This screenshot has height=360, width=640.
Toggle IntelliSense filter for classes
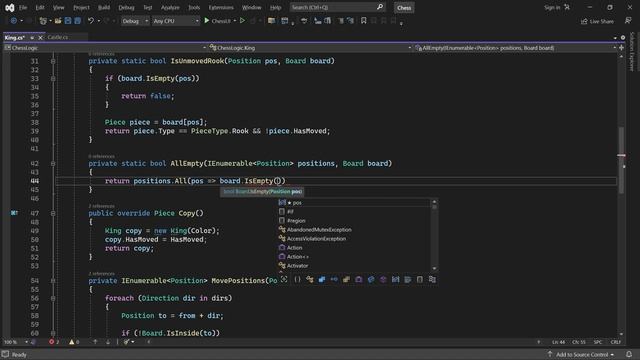click(310, 280)
